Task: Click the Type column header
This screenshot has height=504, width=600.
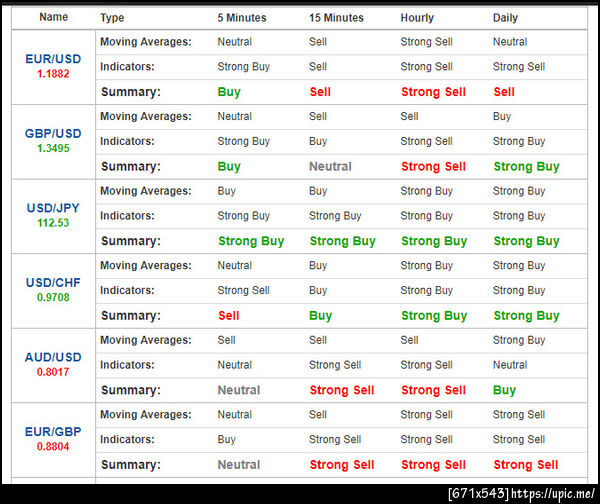Action: click(112, 18)
